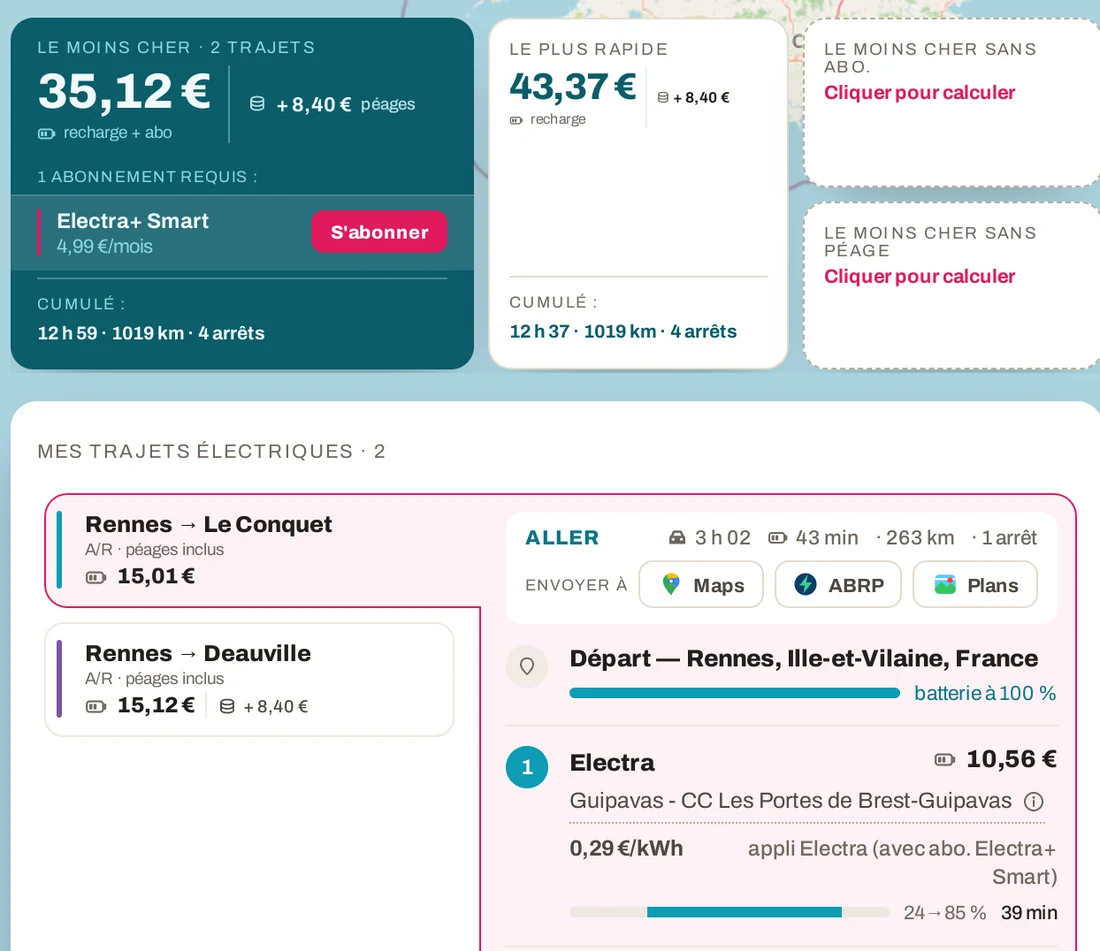This screenshot has width=1100, height=951.
Task: Open the Le moins cher 35,12 € card
Action: pyautogui.click(x=242, y=194)
